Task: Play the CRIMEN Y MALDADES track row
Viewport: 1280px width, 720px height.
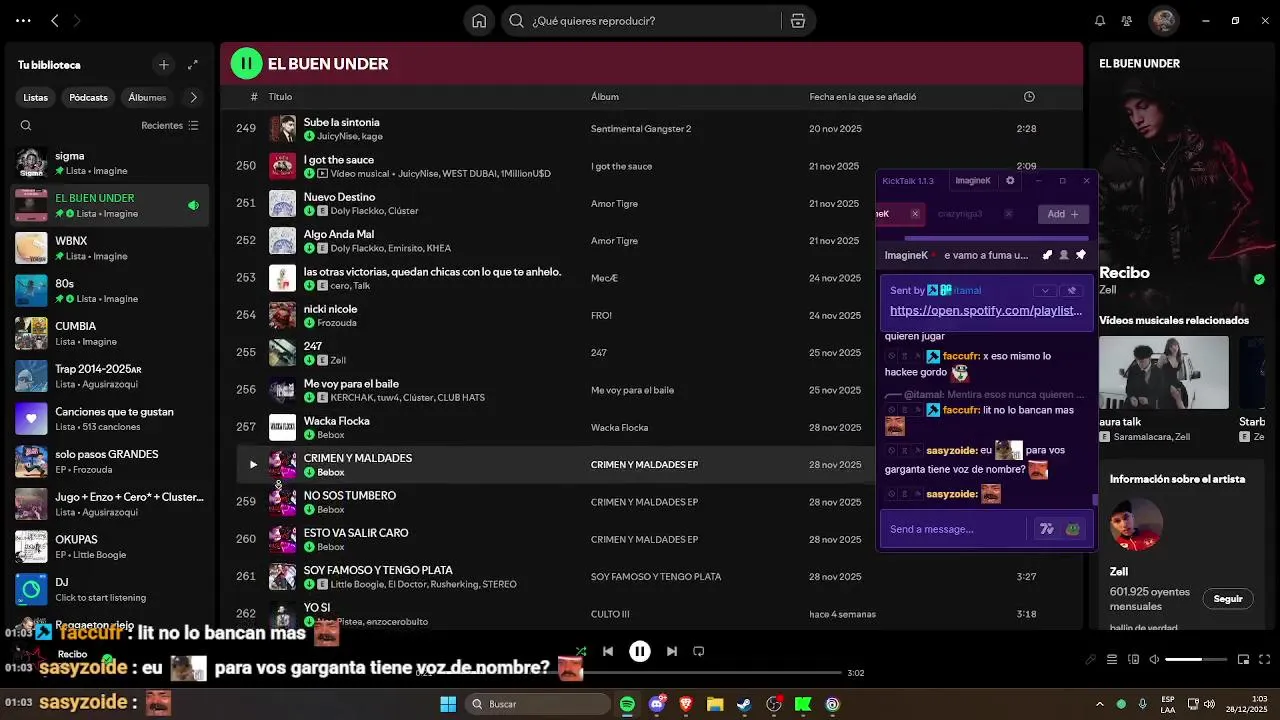Action: coord(253,465)
